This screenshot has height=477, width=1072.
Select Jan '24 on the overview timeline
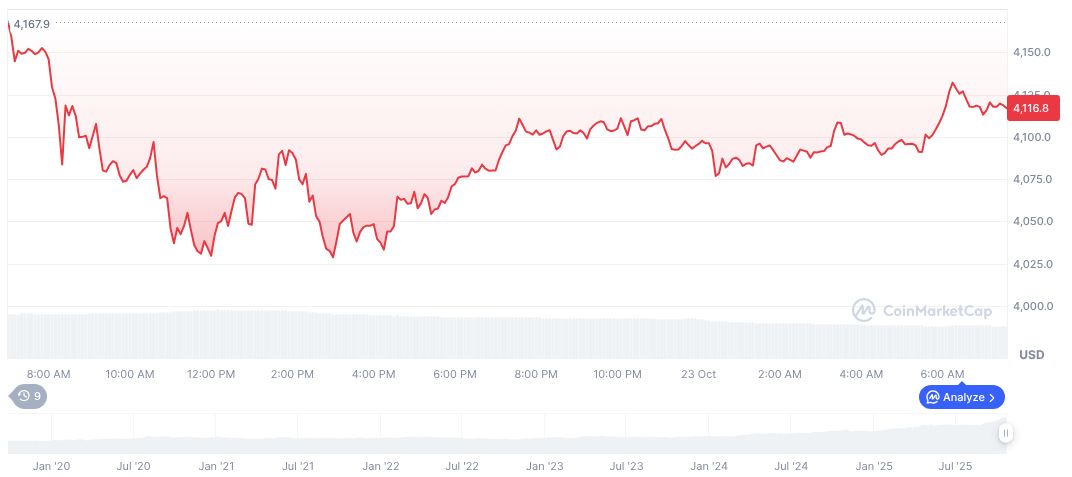(709, 466)
